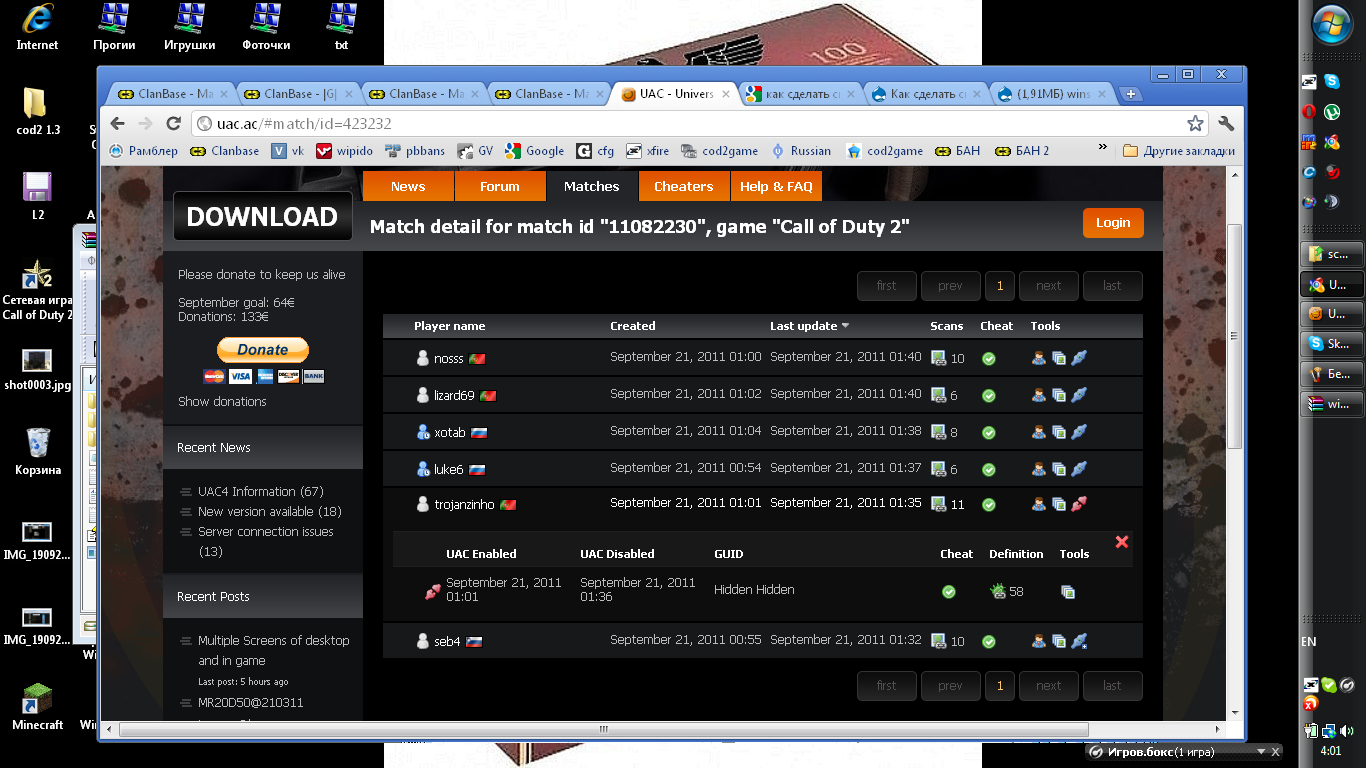Click the person tool icon in luke6 row
The image size is (1366, 768).
click(x=1039, y=469)
